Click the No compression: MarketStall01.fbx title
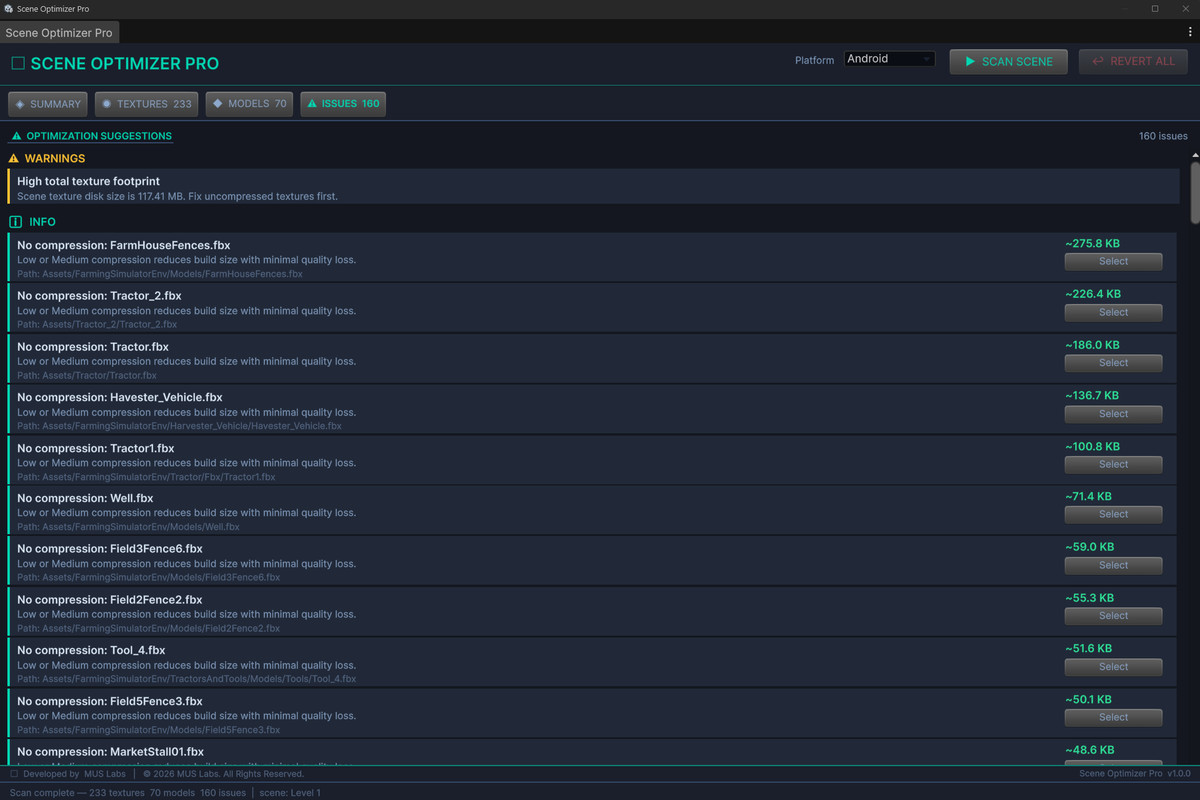 pos(110,752)
